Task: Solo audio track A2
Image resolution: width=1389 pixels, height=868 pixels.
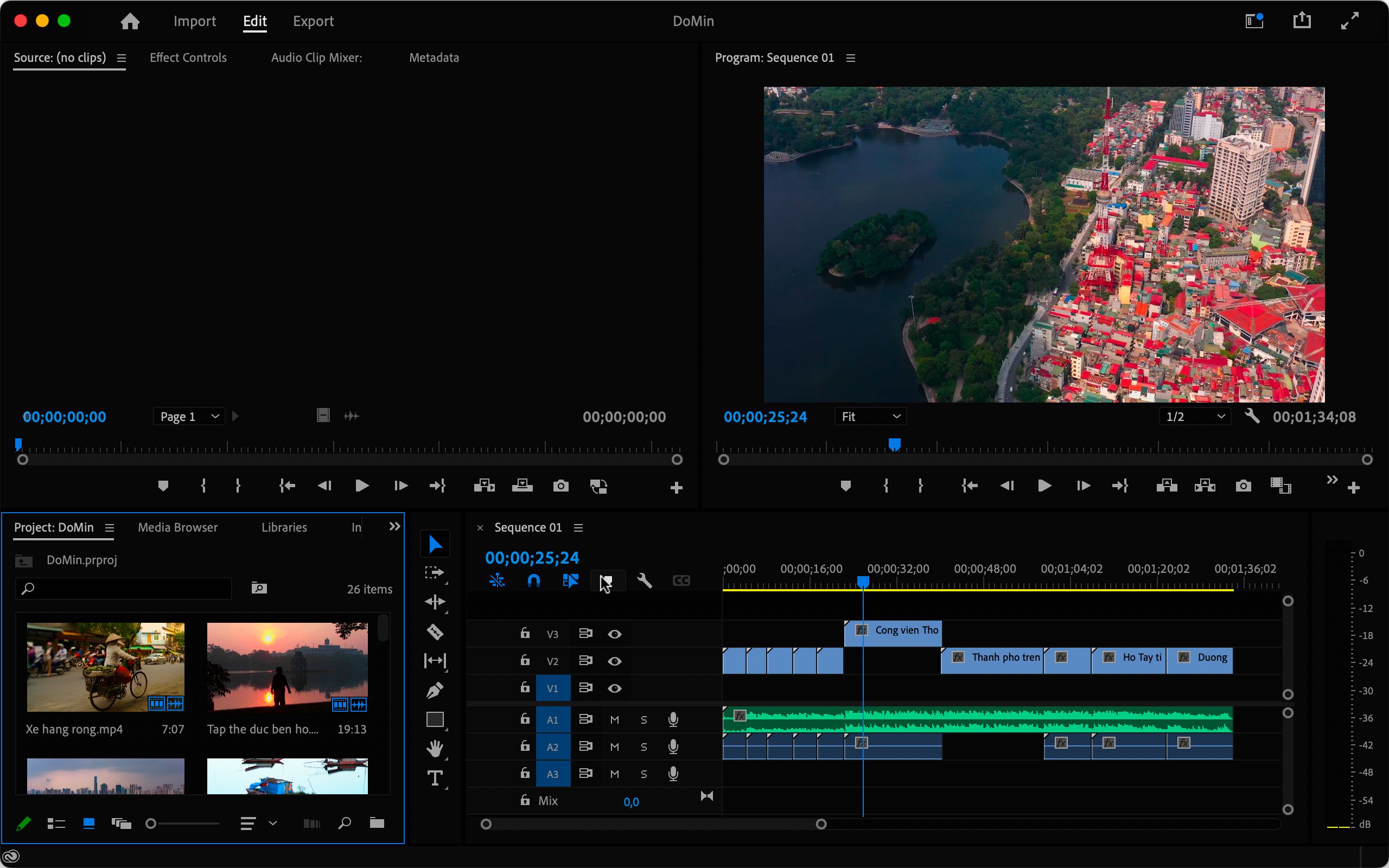Action: click(x=644, y=747)
